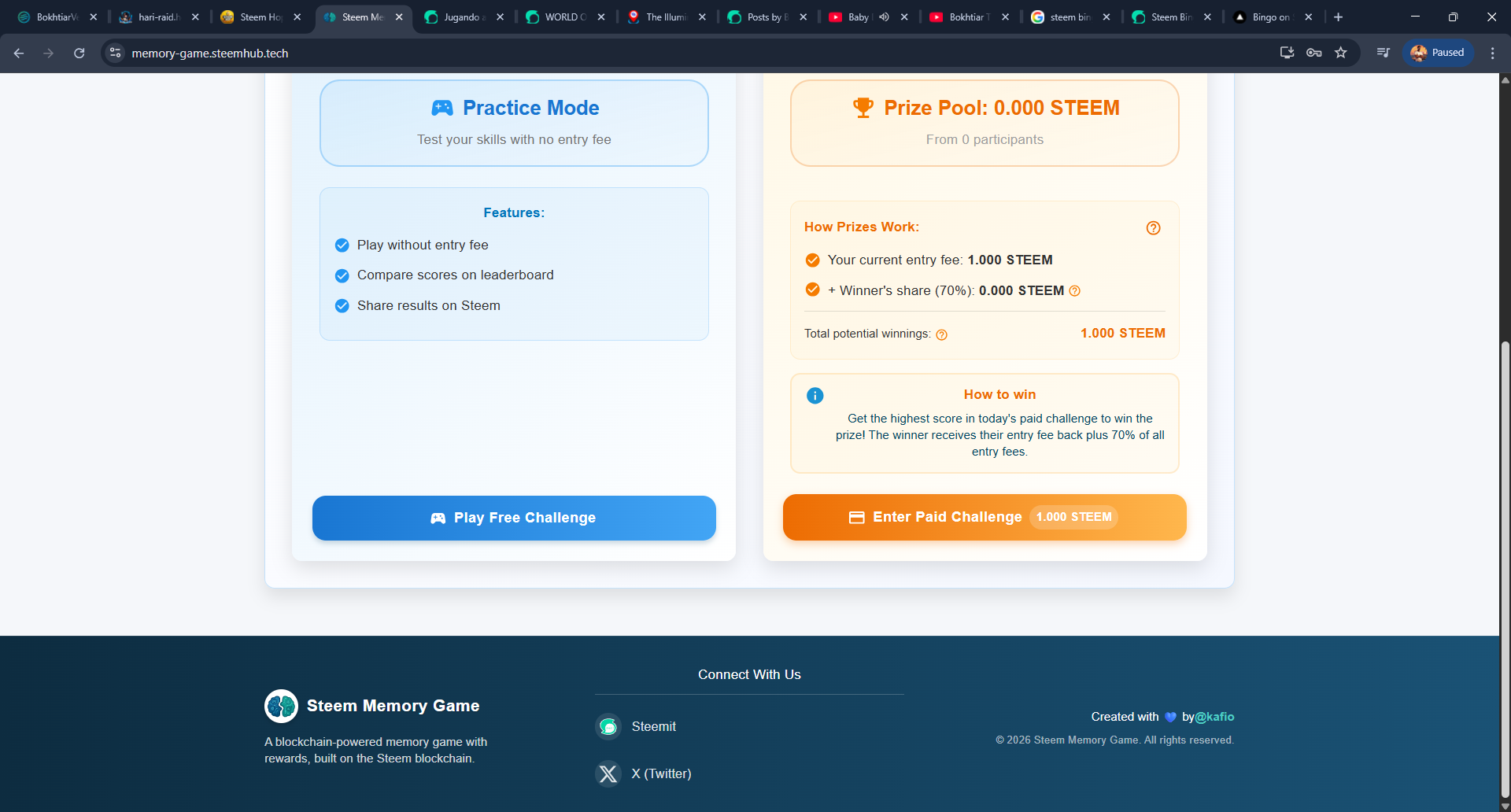Click the page's vertical scrollbar thumb
This screenshot has height=812, width=1511.
coord(1505,570)
